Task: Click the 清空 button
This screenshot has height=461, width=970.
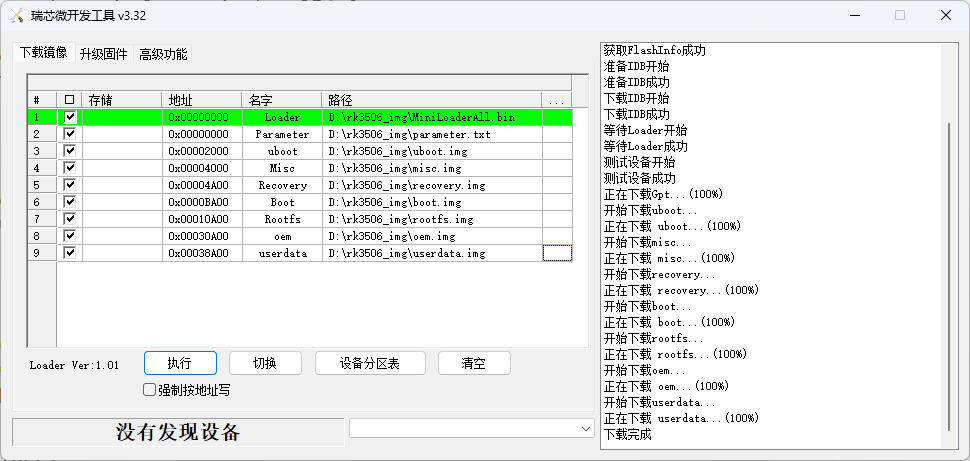Action: click(x=474, y=363)
